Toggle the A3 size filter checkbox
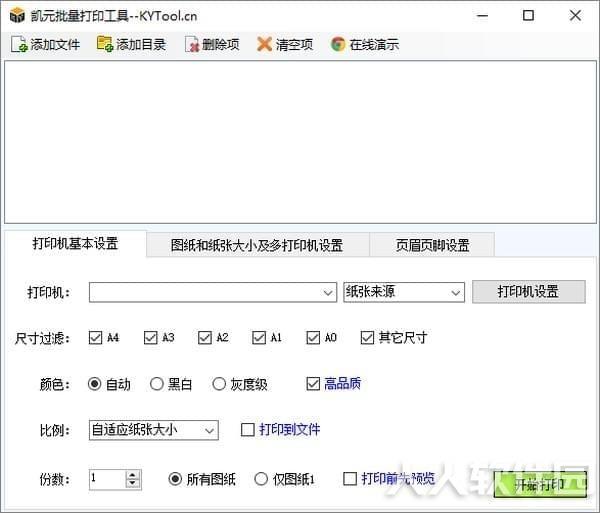 point(150,338)
